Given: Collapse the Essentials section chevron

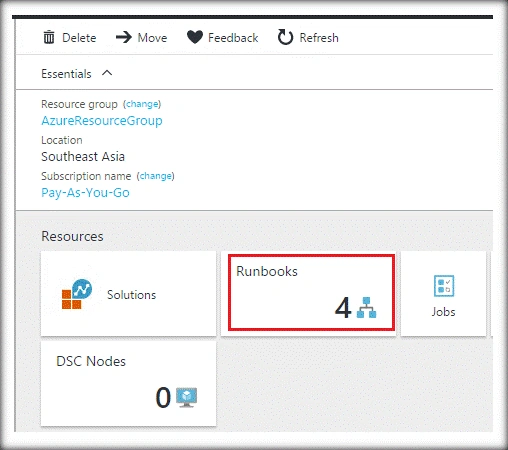Looking at the screenshot, I should [107, 73].
